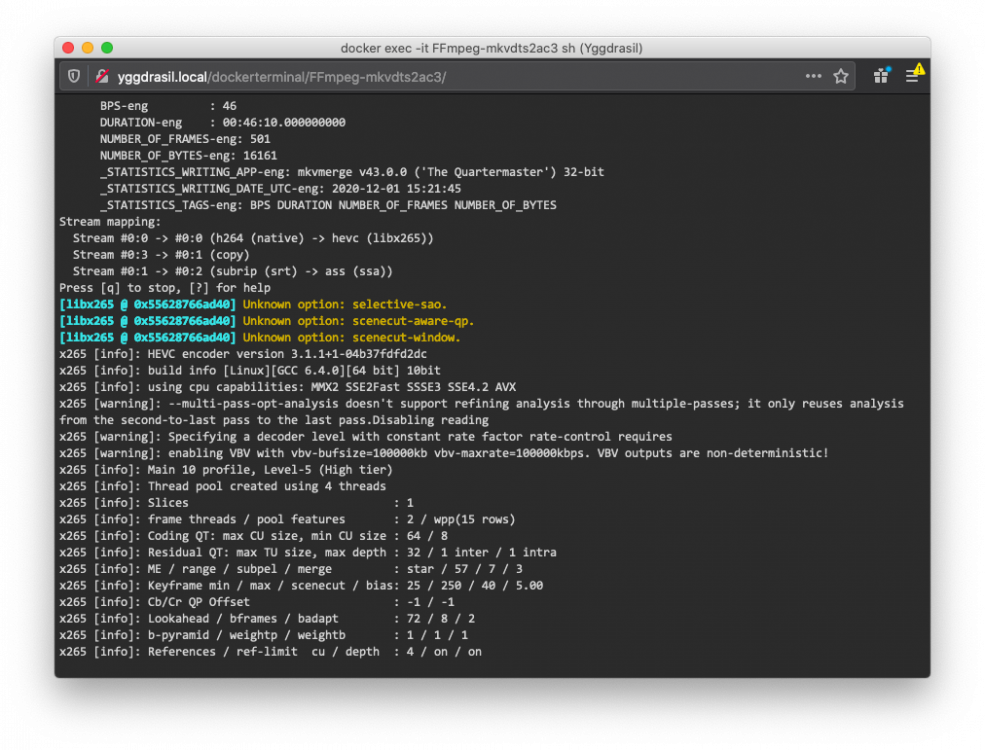The image size is (985, 750).
Task: Click the 'Main 10 profile, Level-5' line
Action: (226, 470)
